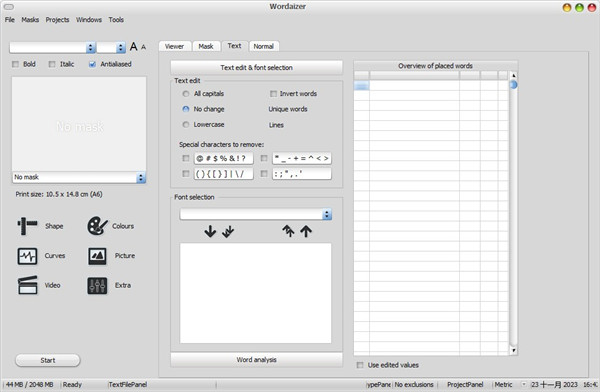600x392 pixels.
Task: Click the small A decrease font size icon
Action: pyautogui.click(x=143, y=47)
